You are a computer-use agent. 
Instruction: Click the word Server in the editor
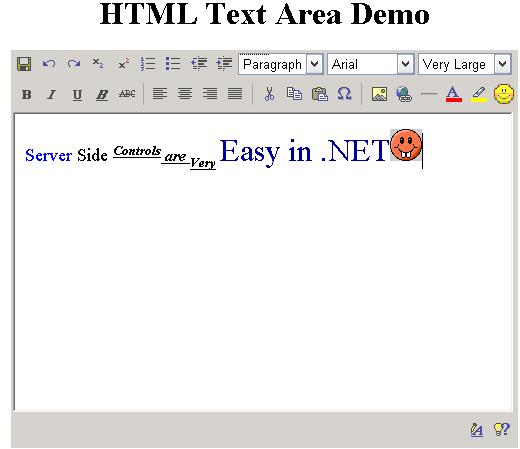pos(49,155)
